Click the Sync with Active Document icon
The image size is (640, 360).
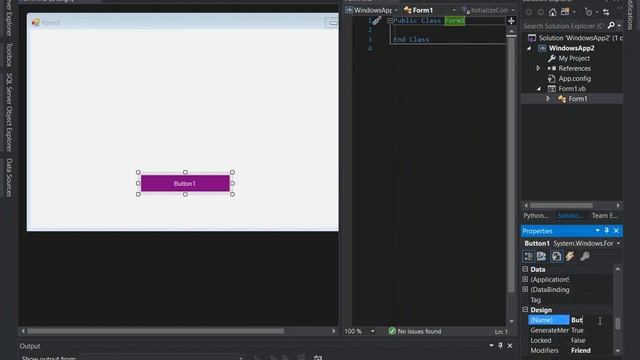(x=606, y=12)
